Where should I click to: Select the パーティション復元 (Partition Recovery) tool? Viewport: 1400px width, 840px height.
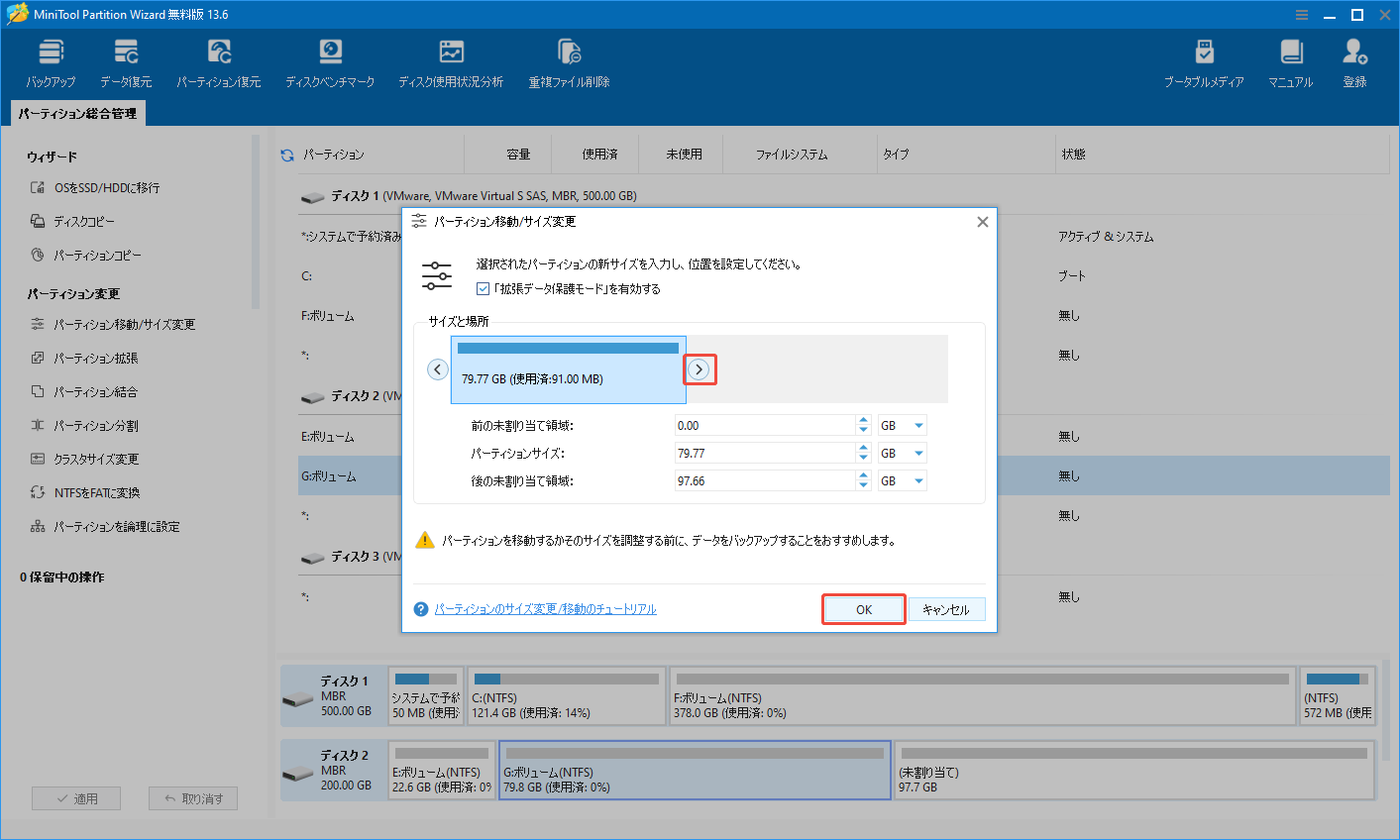pyautogui.click(x=218, y=59)
